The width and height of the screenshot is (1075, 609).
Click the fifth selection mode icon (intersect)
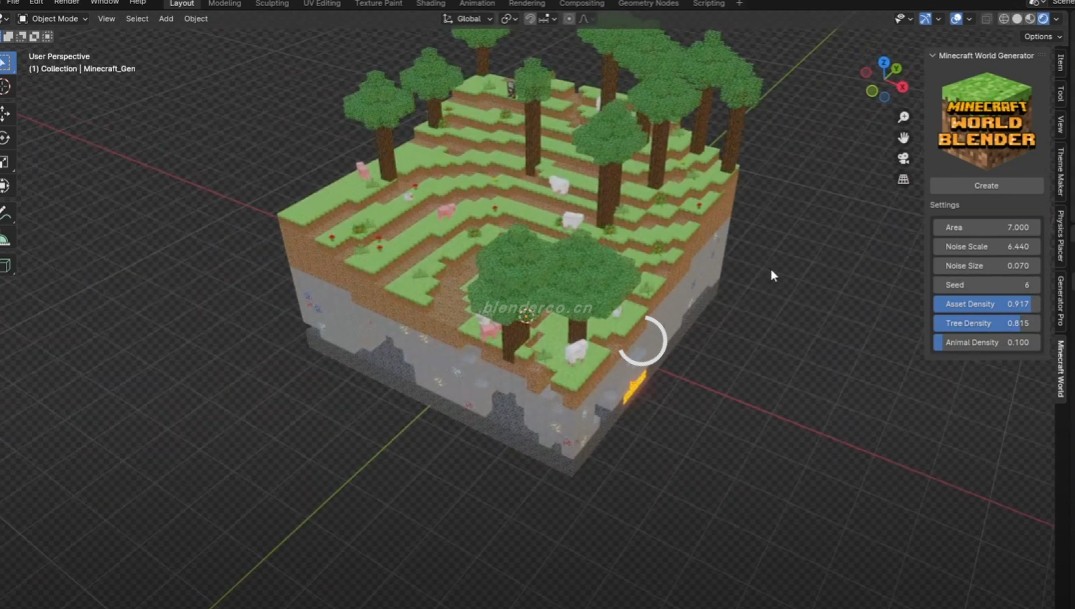click(47, 36)
